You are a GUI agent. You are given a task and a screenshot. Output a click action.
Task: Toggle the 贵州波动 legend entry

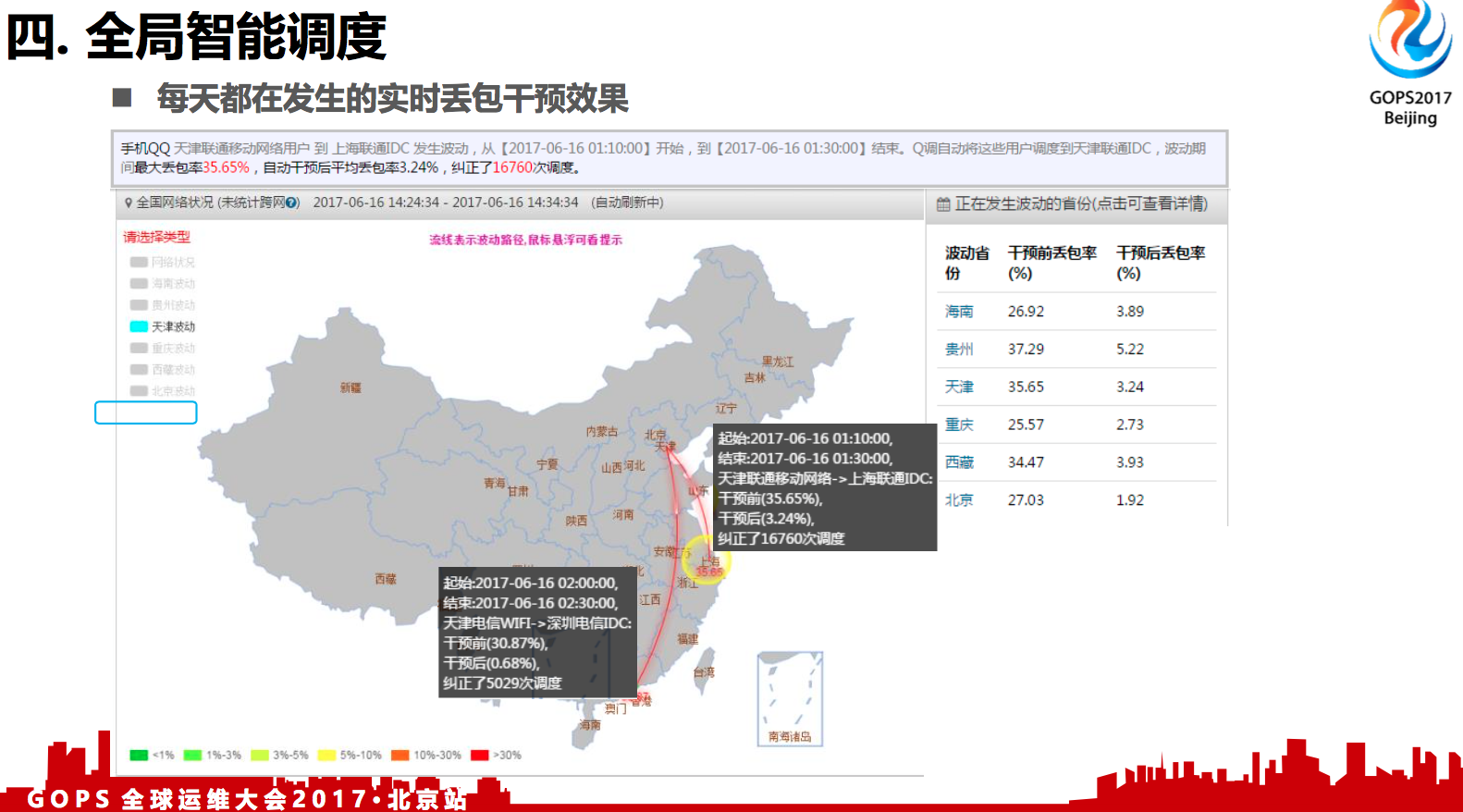pos(163,305)
